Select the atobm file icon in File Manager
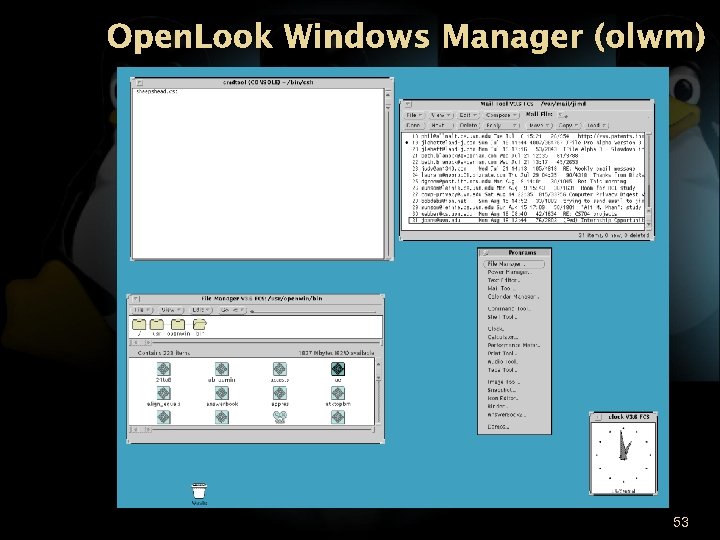Viewport: 720px width, 540px height. (x=338, y=393)
